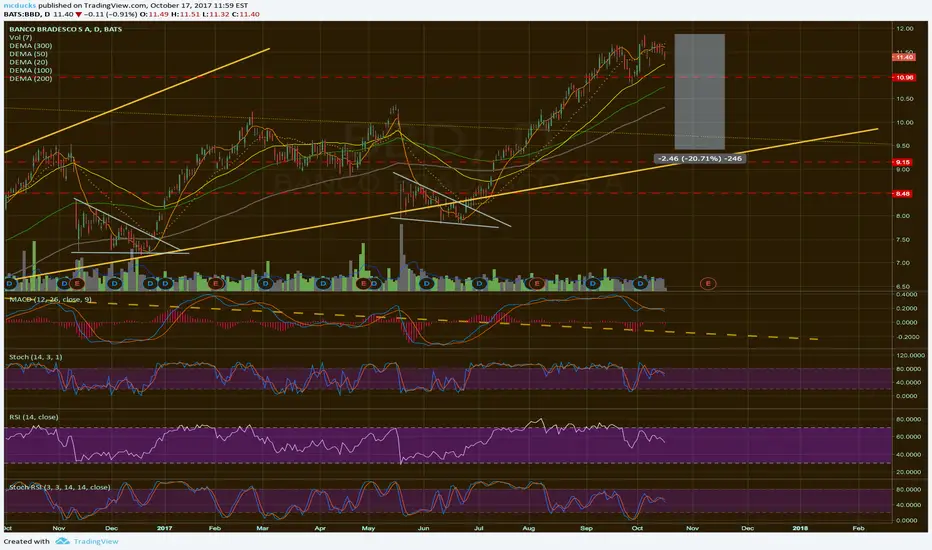Select the -2.46 (-20.71%) measurement label
This screenshot has height=550, width=932.
[700, 159]
